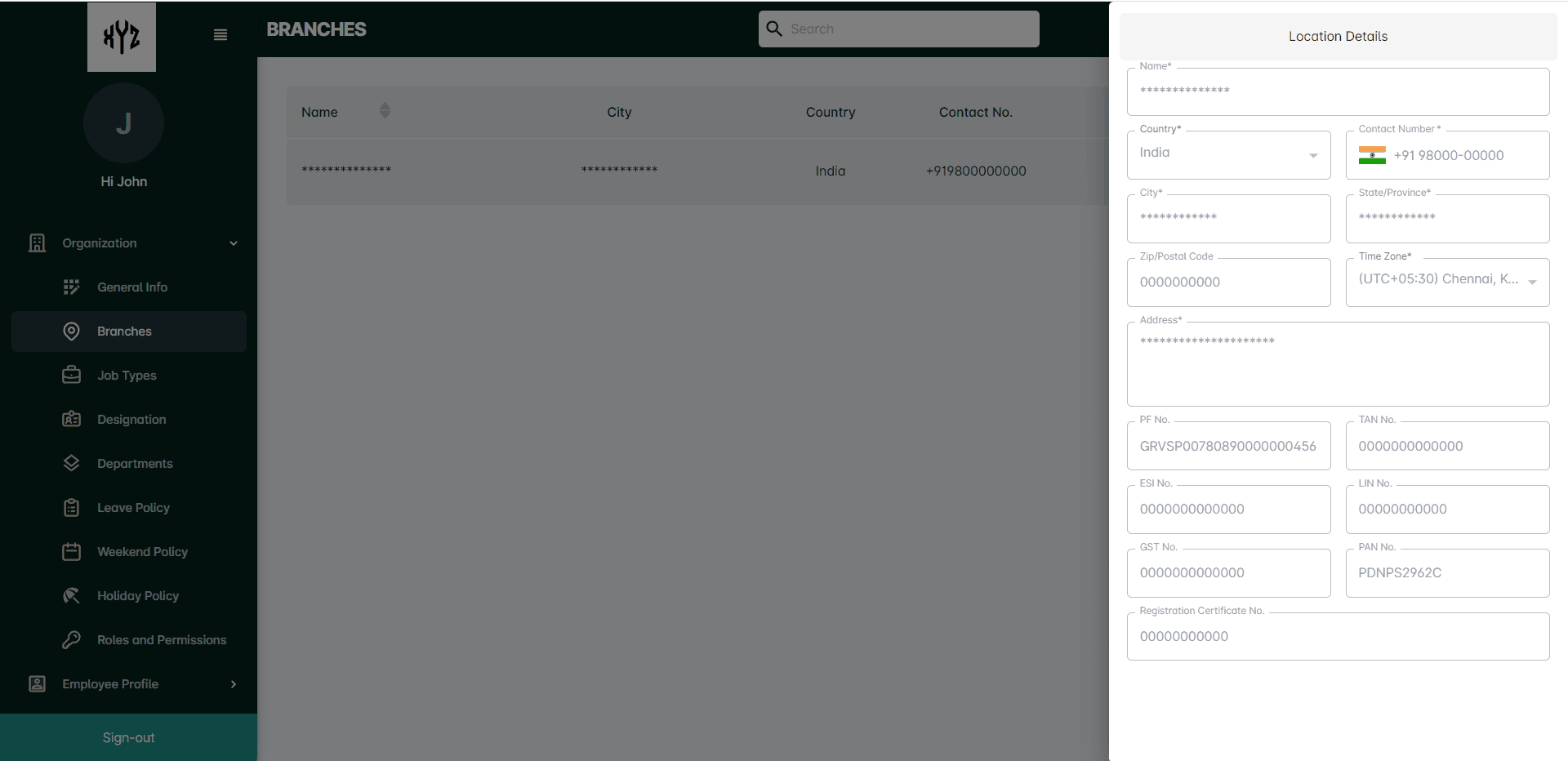Click the Name column sort arrows
Viewport: 1568px width, 761px height.
coord(385,111)
